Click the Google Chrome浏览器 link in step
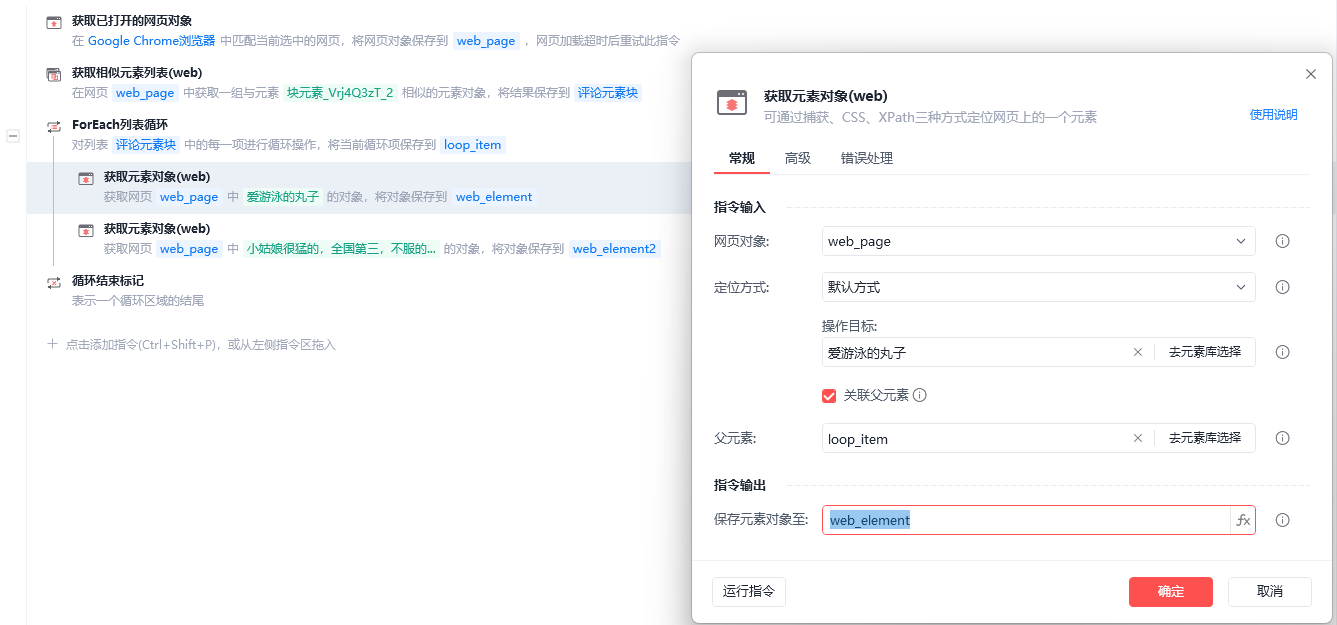Screen dimensions: 1337x625 tap(151, 41)
